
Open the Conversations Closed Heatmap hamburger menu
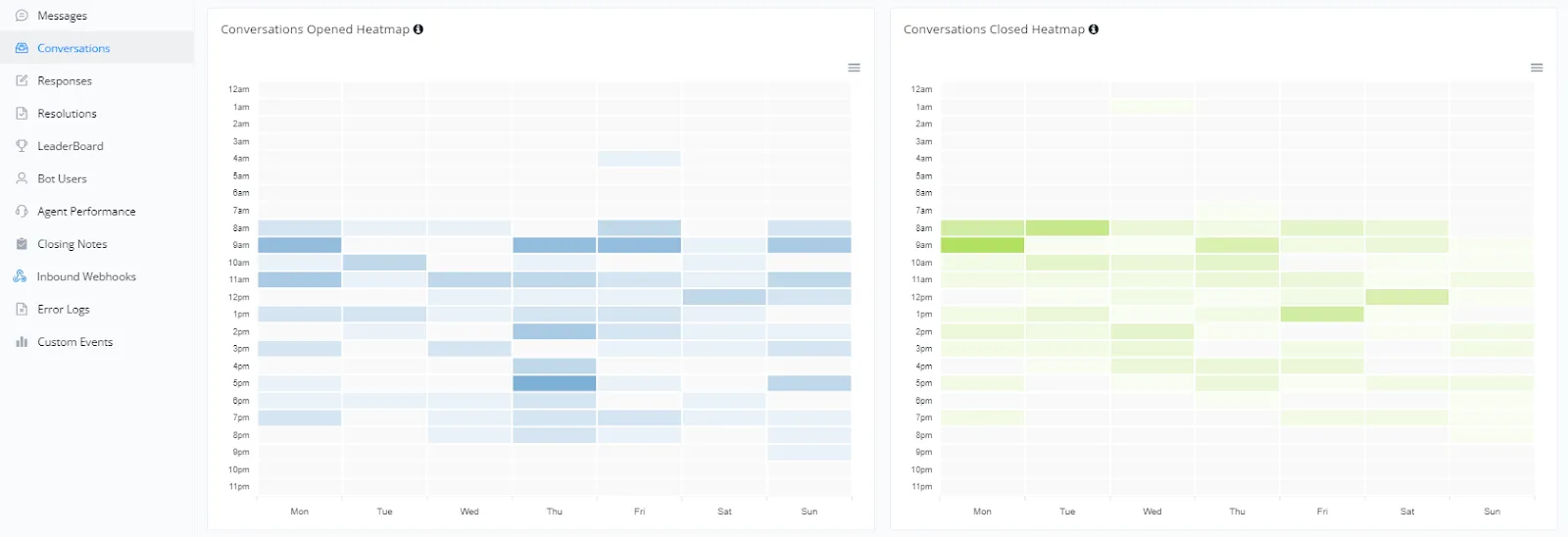tap(1537, 68)
